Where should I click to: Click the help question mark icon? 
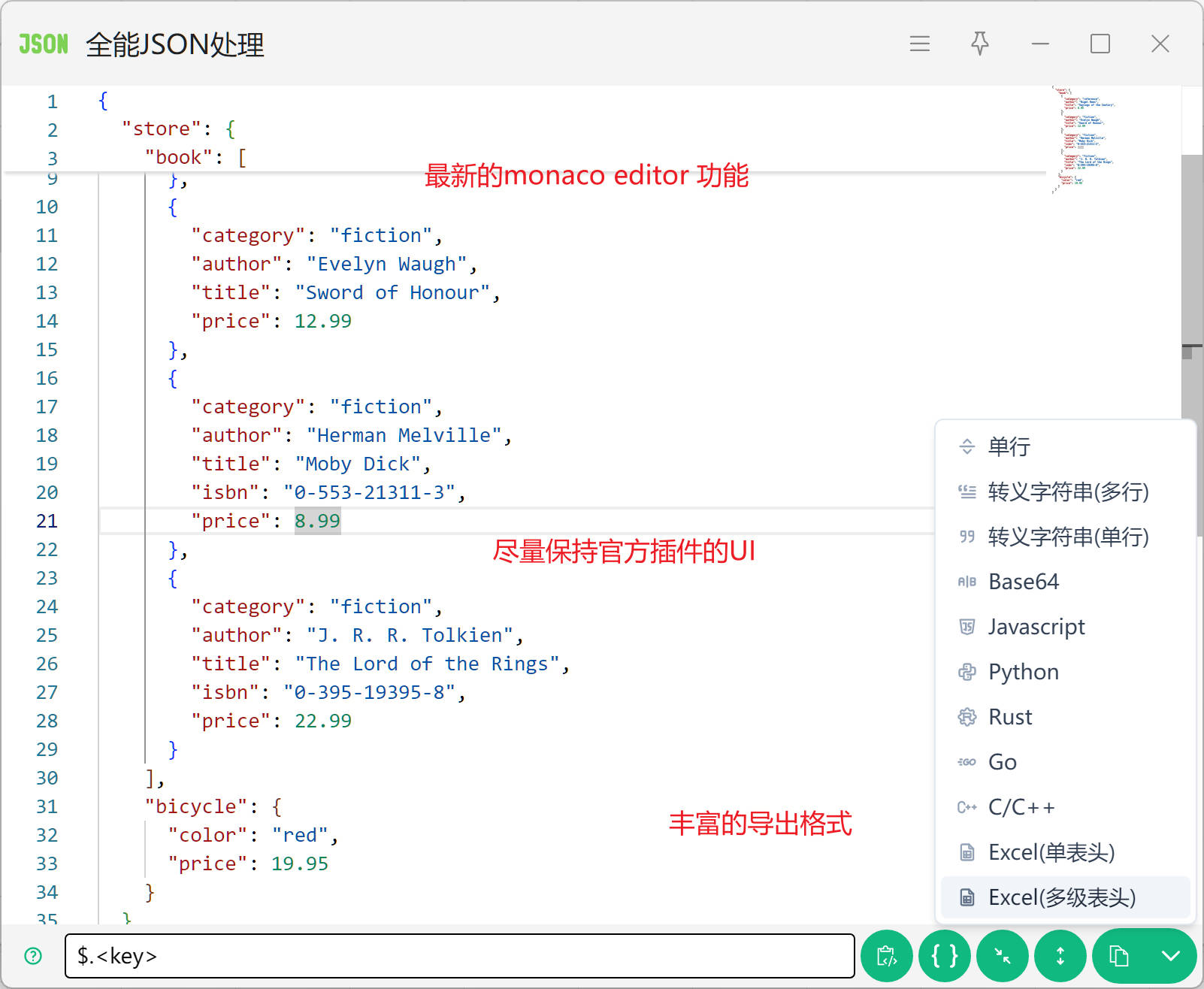click(33, 956)
